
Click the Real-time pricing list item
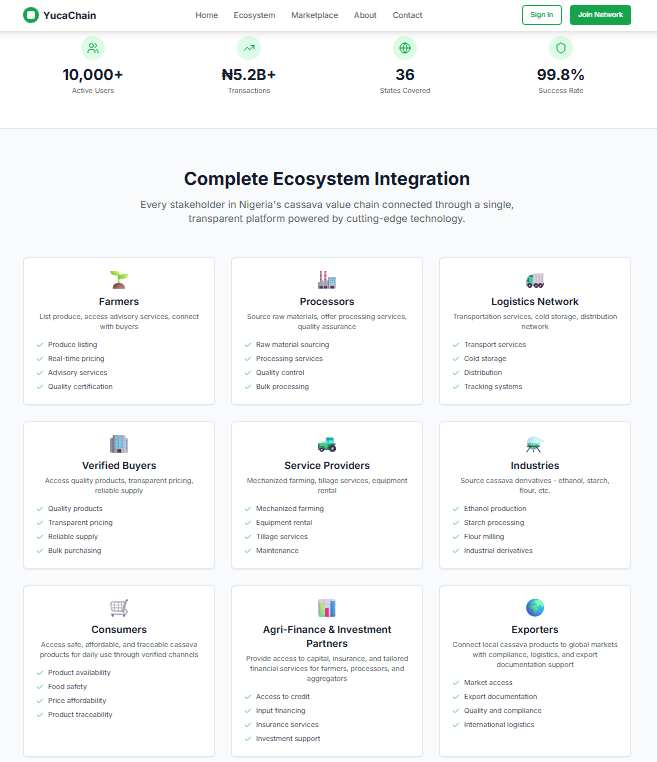click(x=76, y=359)
